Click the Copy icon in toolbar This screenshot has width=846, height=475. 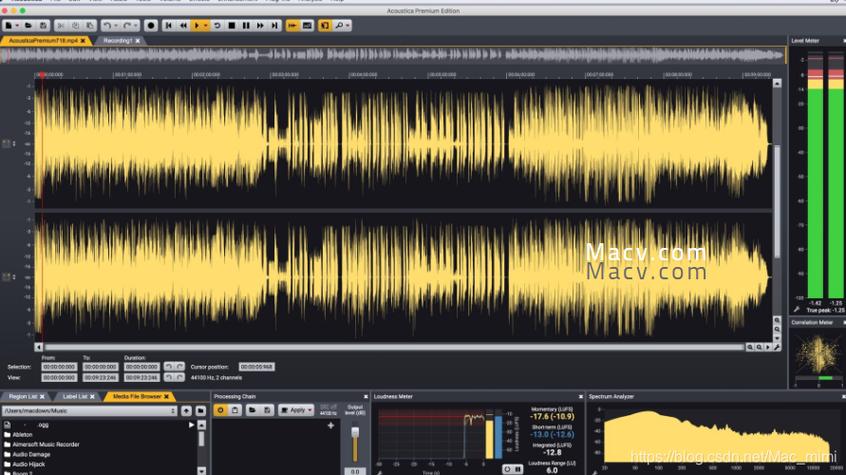click(x=75, y=25)
